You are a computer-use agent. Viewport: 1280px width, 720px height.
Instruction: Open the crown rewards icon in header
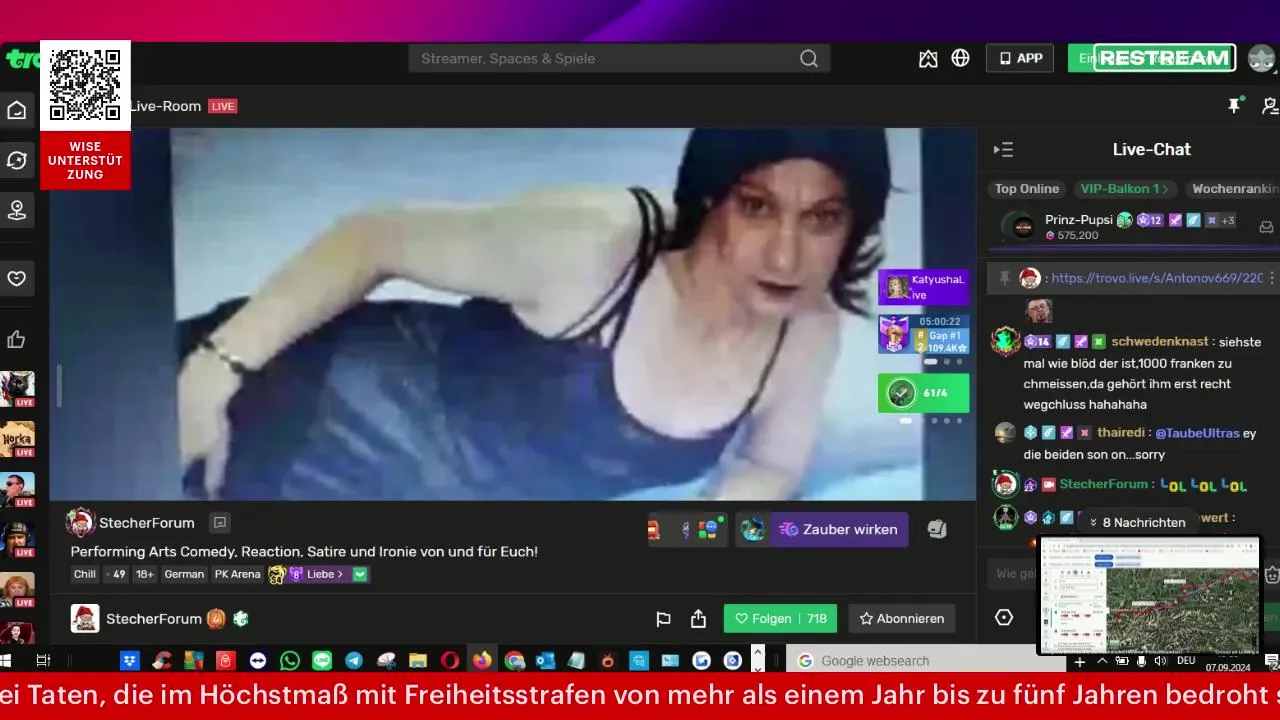(928, 58)
